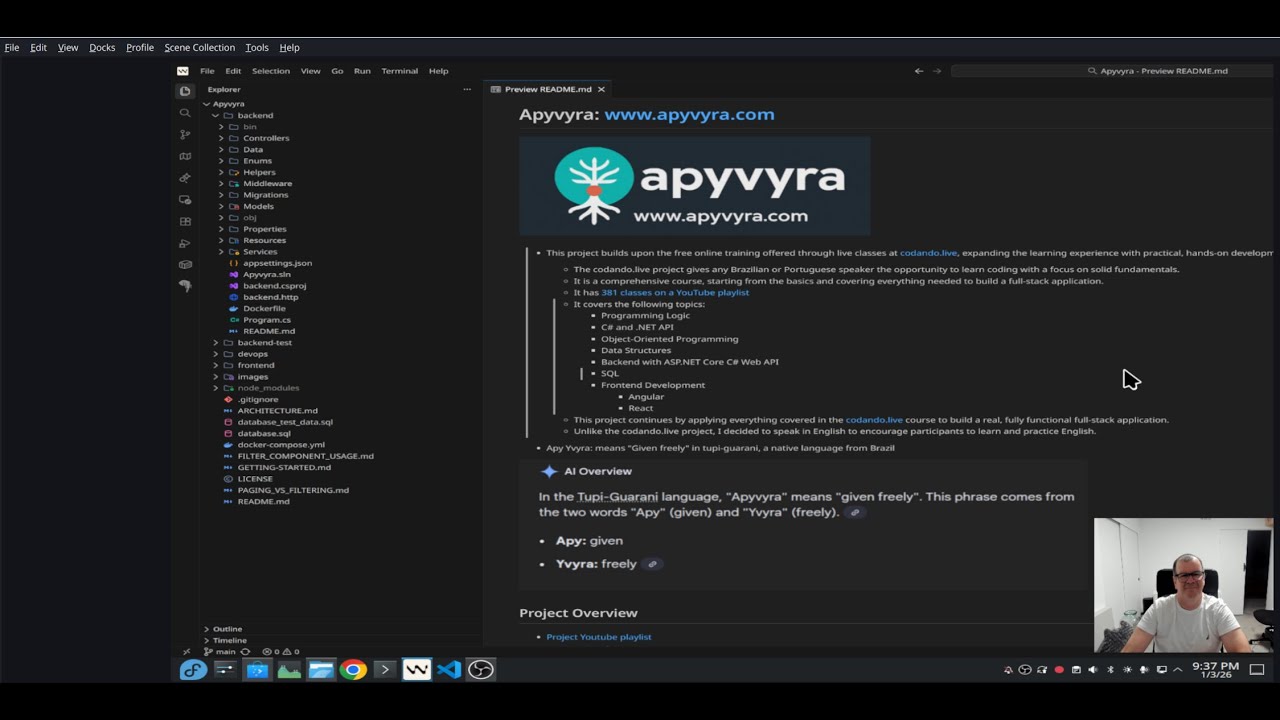Click the red recording indicator in system tray
1280x720 pixels.
click(1059, 670)
